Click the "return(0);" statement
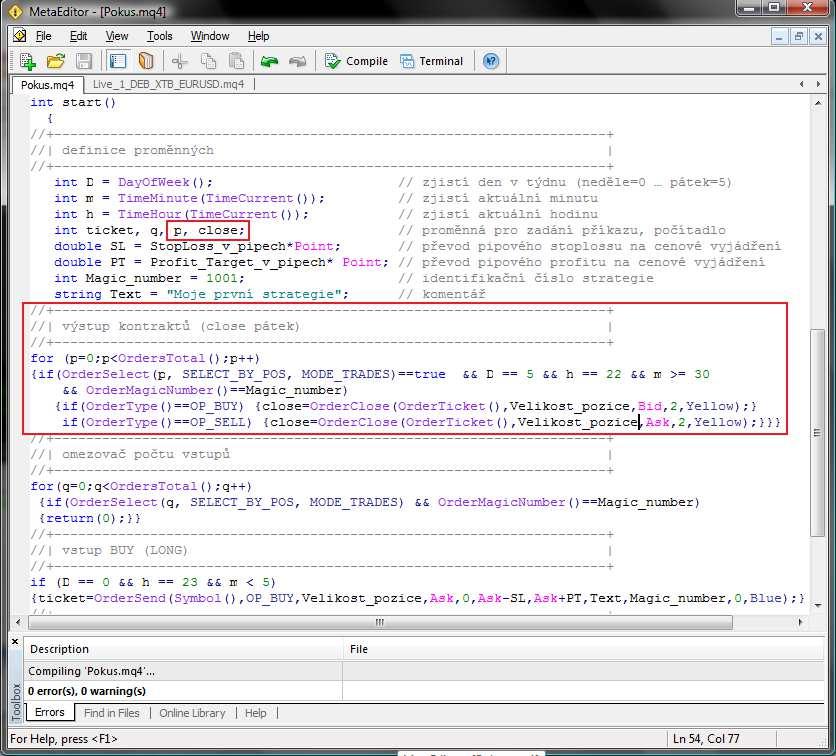Image resolution: width=836 pixels, height=756 pixels. coord(85,518)
